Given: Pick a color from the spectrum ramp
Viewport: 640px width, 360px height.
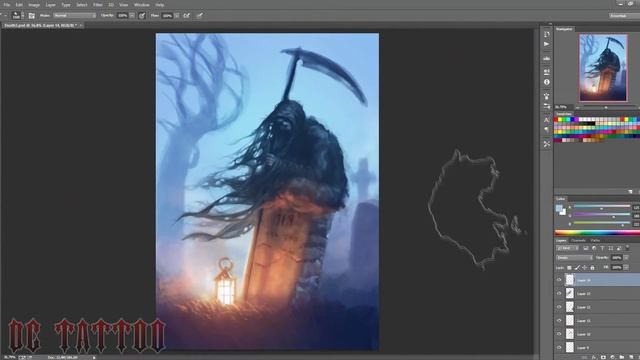Looking at the screenshot, I should coord(597,233).
